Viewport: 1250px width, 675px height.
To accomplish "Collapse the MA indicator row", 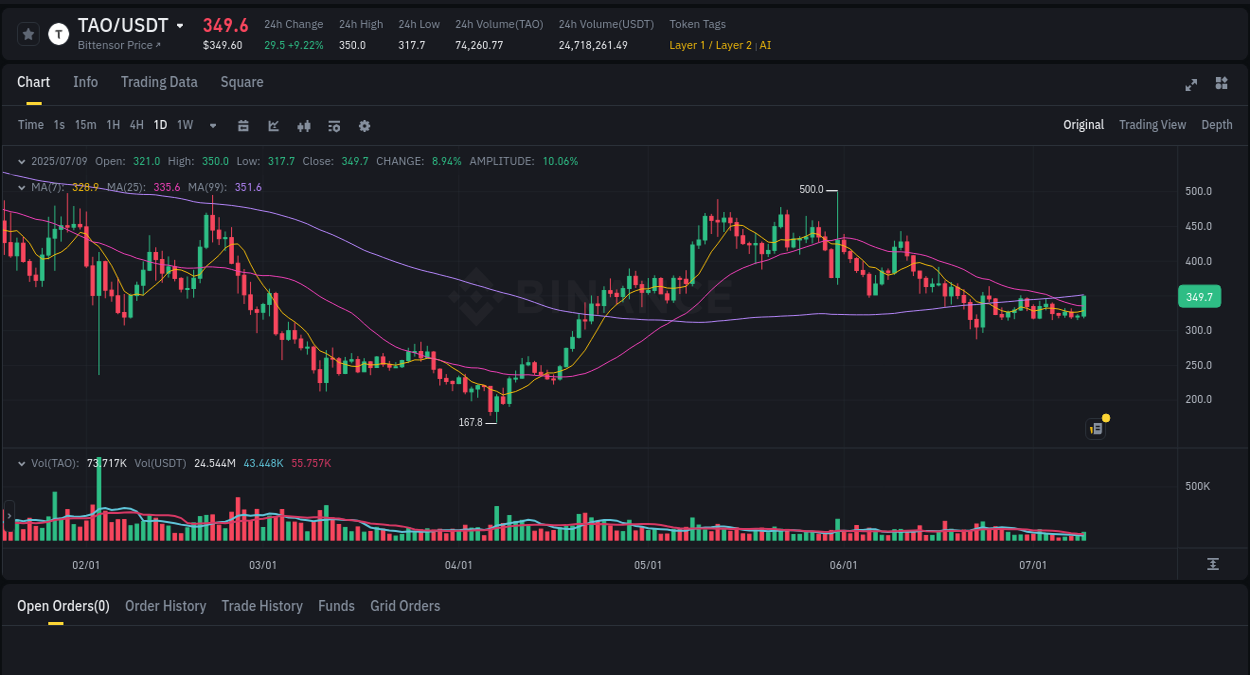I will point(22,187).
